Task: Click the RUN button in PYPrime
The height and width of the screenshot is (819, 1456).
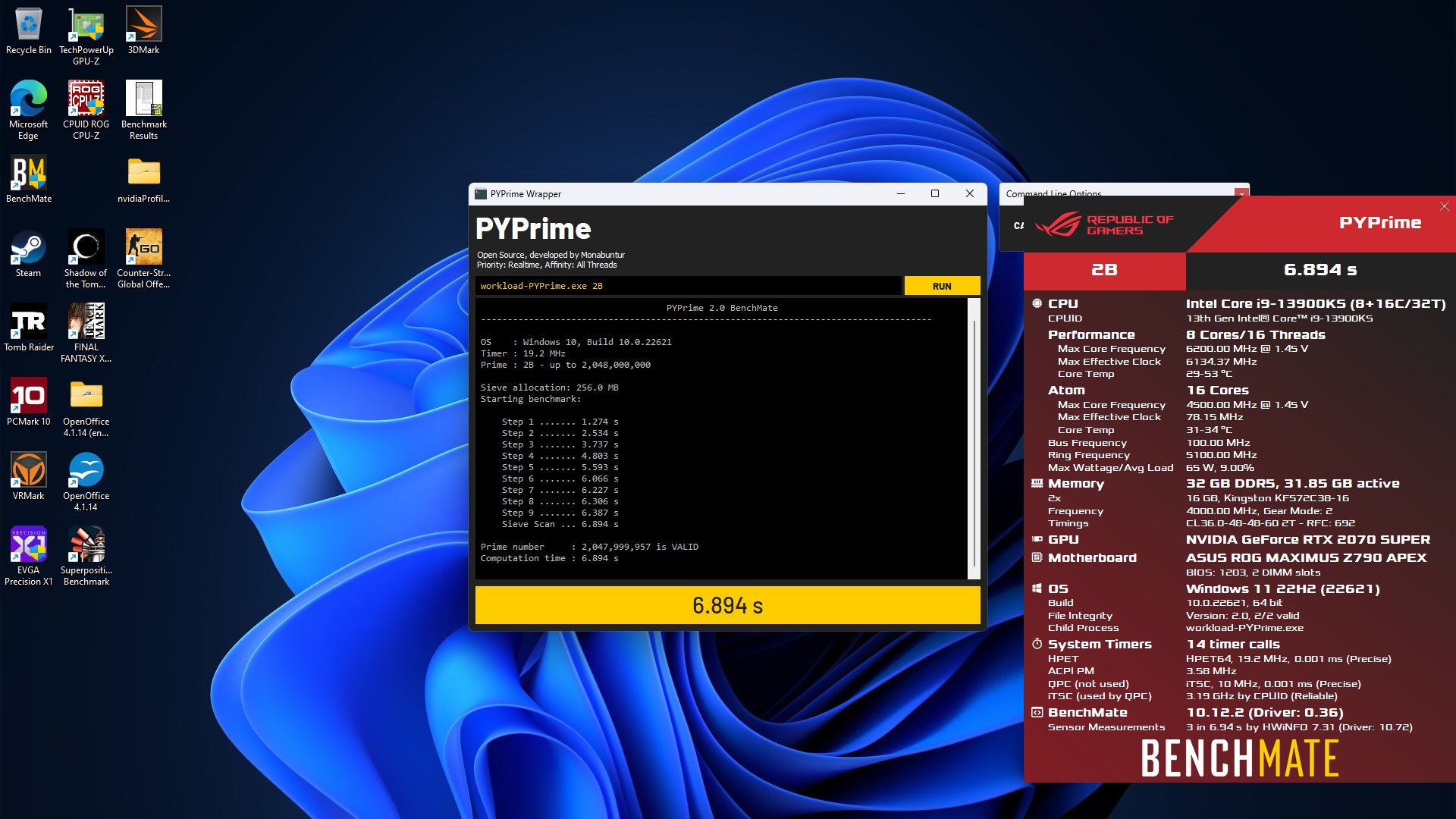Action: 942,286
